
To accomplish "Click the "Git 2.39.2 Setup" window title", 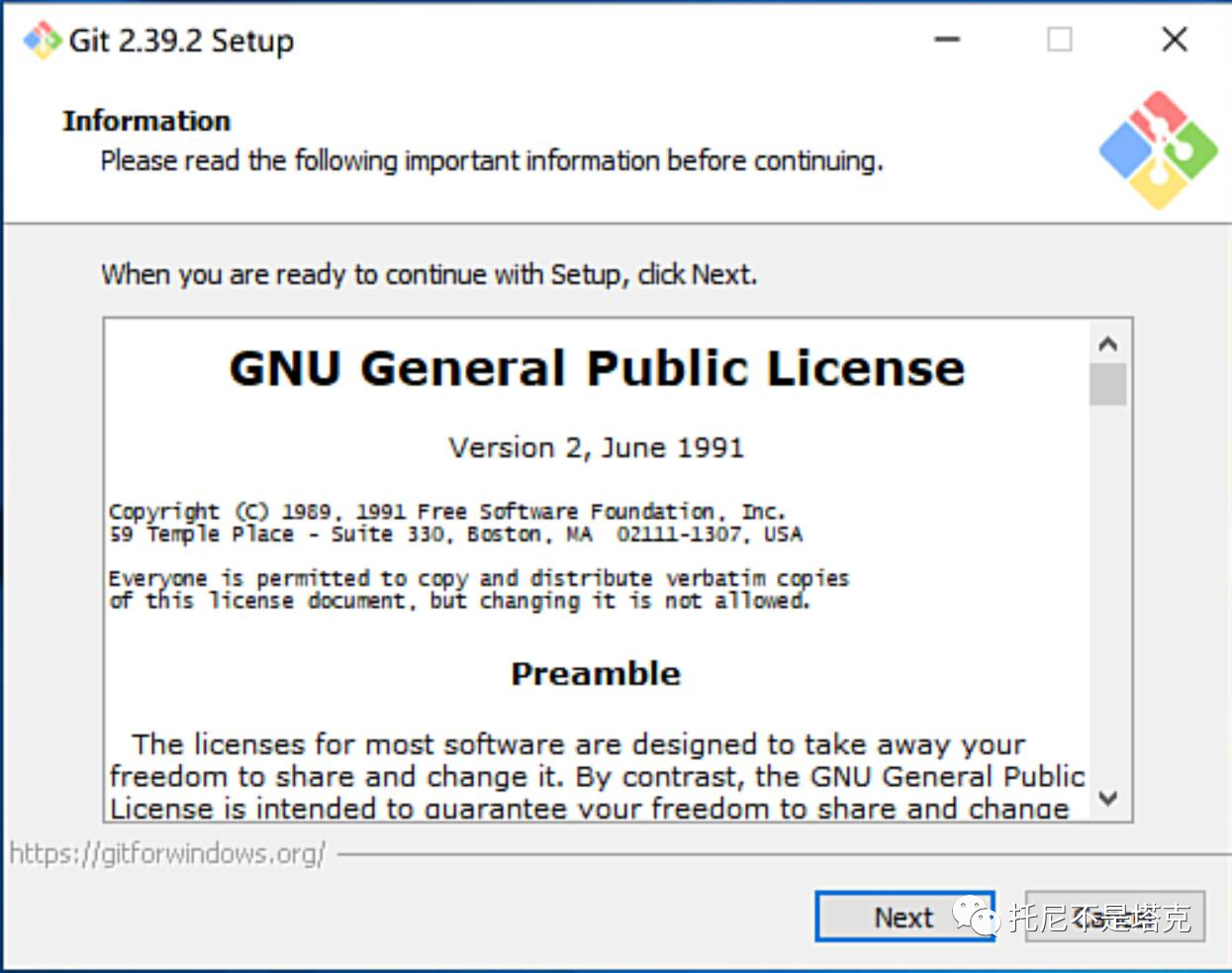I will pos(181,41).
